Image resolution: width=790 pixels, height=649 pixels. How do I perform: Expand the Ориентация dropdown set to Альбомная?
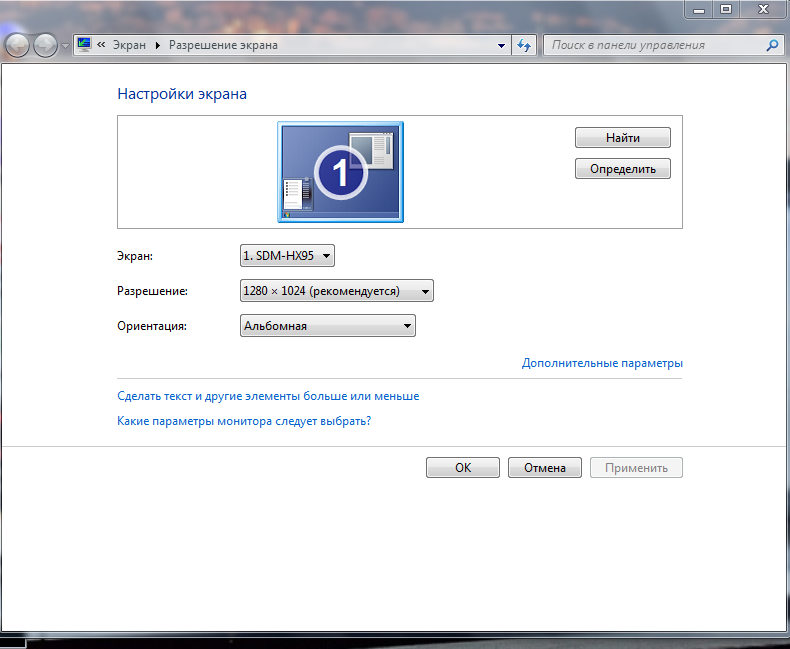(x=328, y=326)
